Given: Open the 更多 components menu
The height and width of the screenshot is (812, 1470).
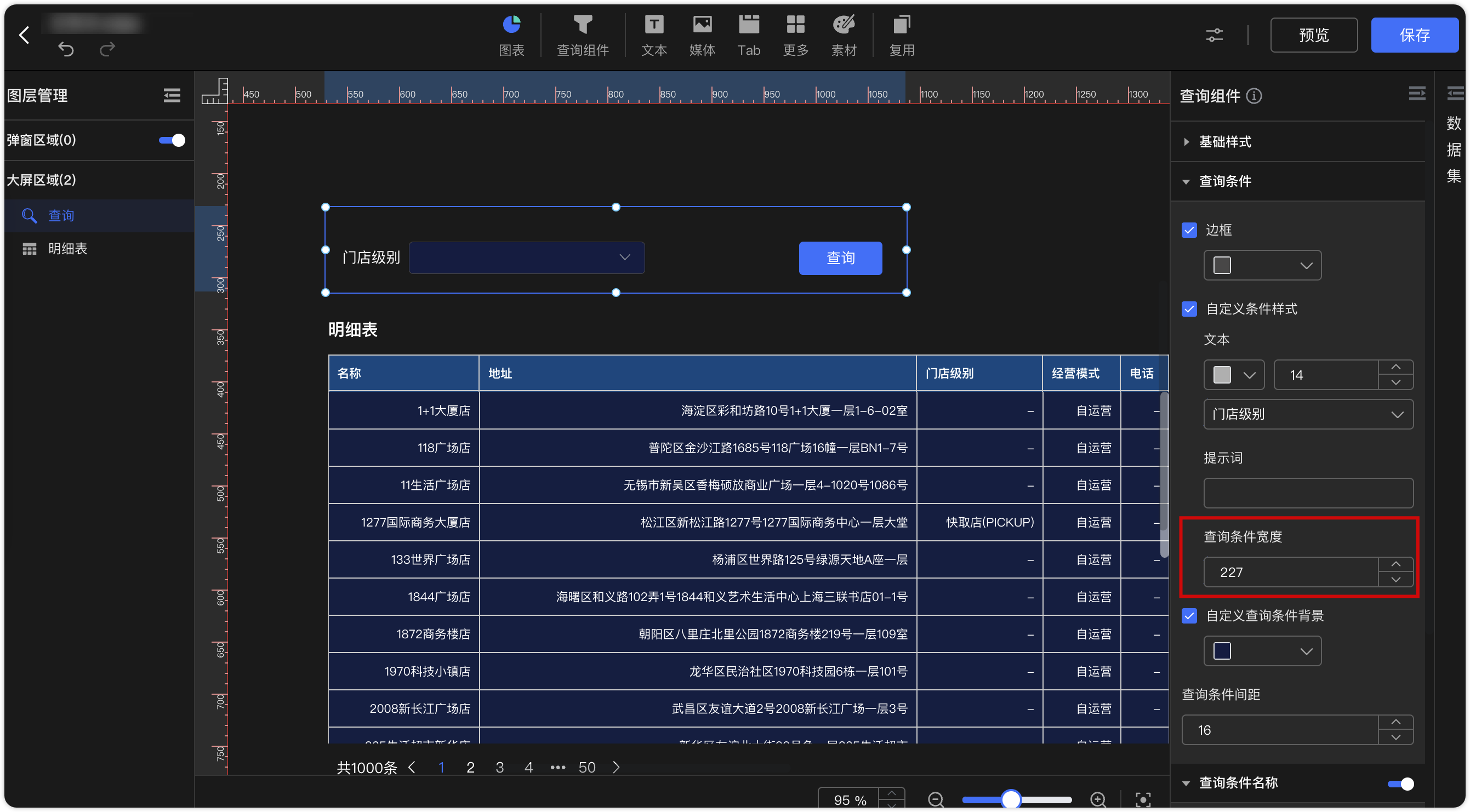Looking at the screenshot, I should [795, 36].
